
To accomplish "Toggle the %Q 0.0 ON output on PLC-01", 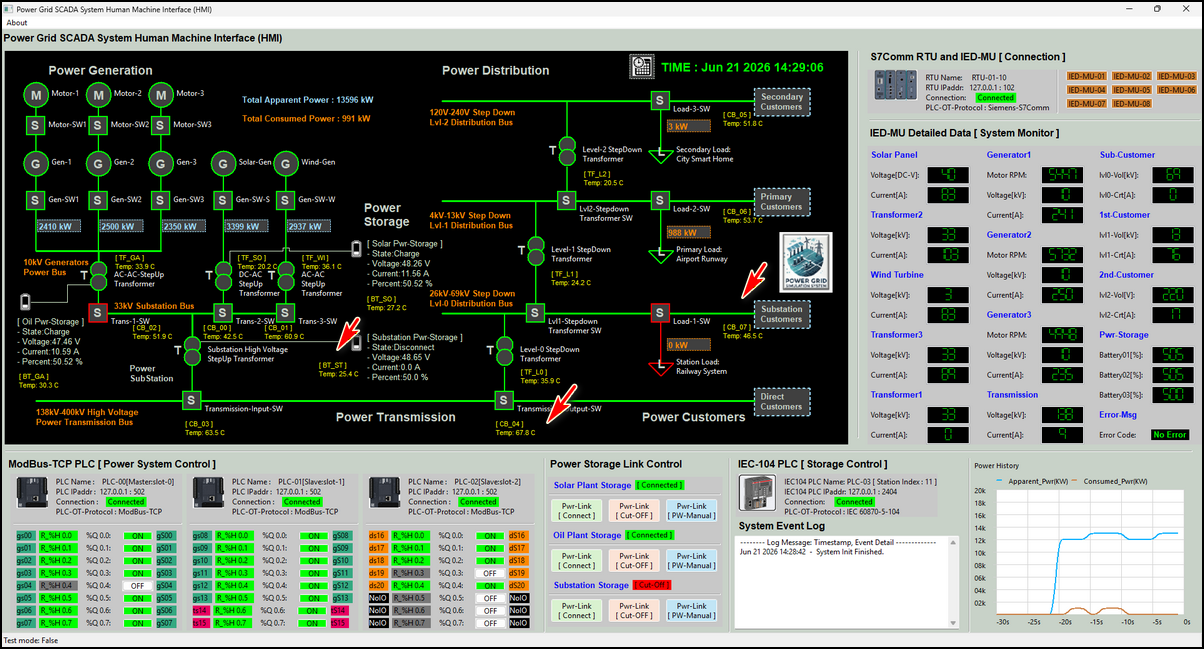I will [x=312, y=536].
